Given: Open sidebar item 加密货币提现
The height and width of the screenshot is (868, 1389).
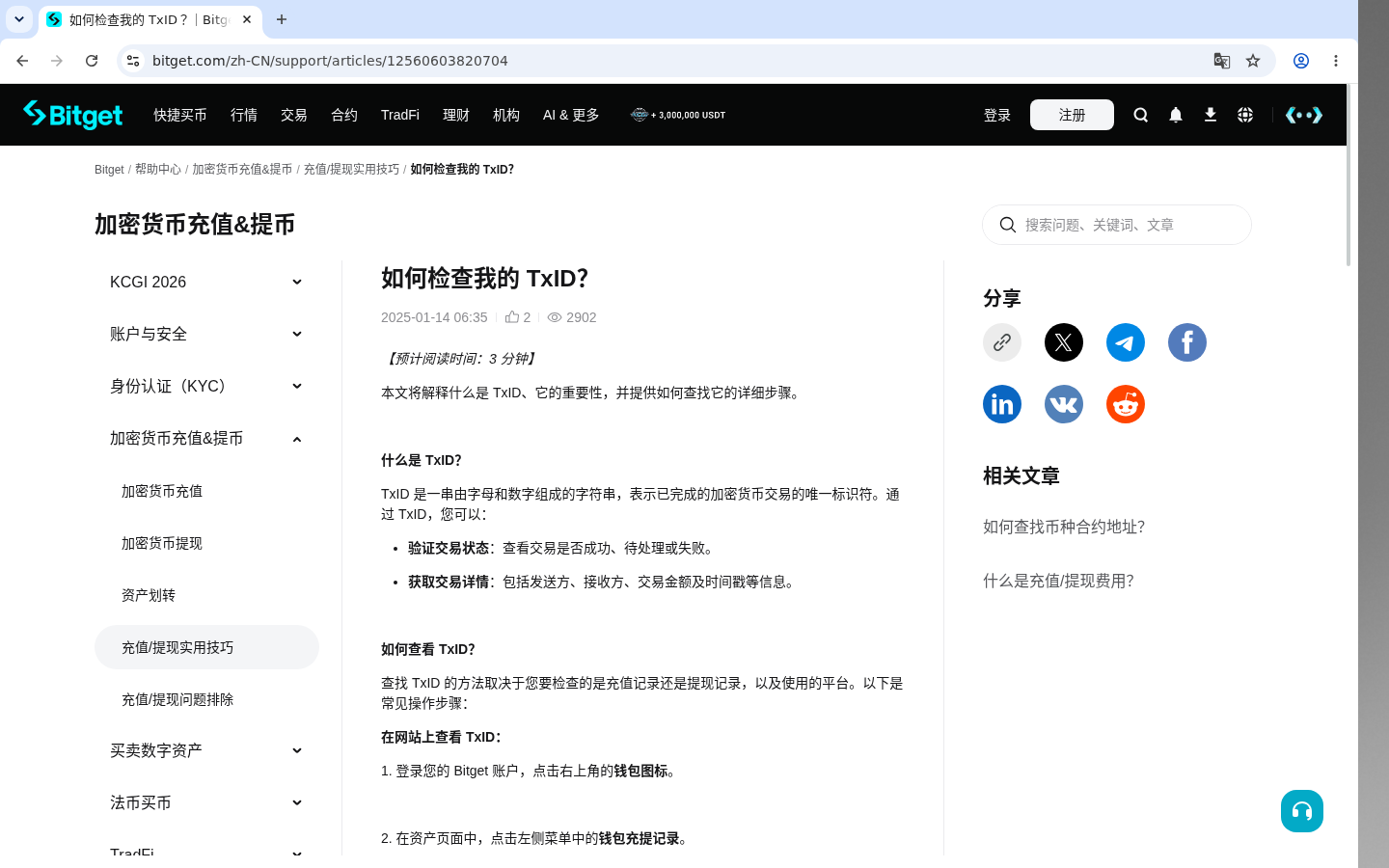Looking at the screenshot, I should tap(162, 543).
